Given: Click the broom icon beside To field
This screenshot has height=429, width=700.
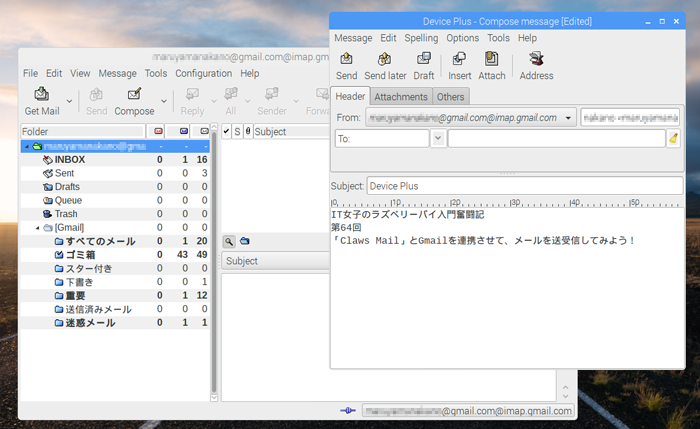Looking at the screenshot, I should (674, 138).
